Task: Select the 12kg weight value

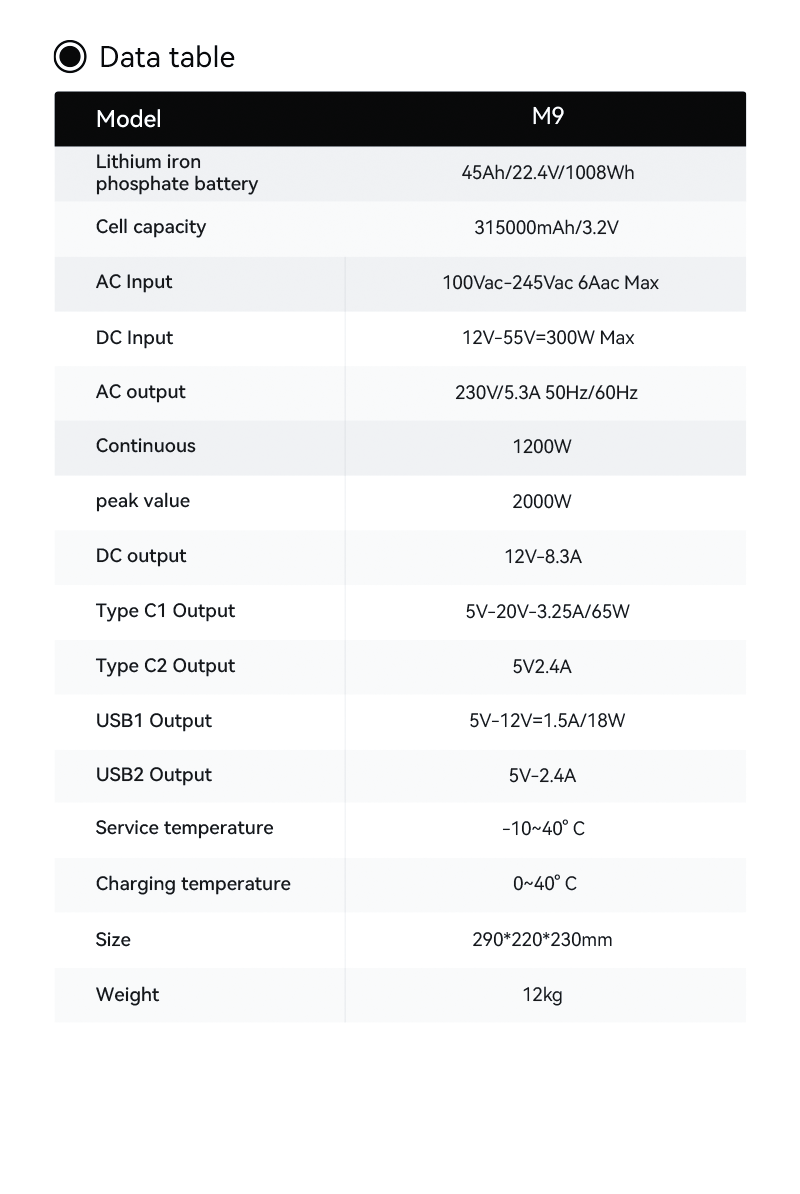Action: tap(542, 994)
